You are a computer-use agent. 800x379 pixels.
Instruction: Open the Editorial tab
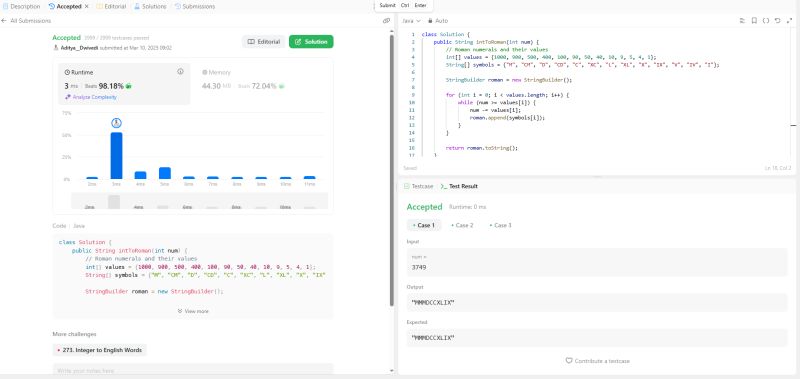[111, 7]
